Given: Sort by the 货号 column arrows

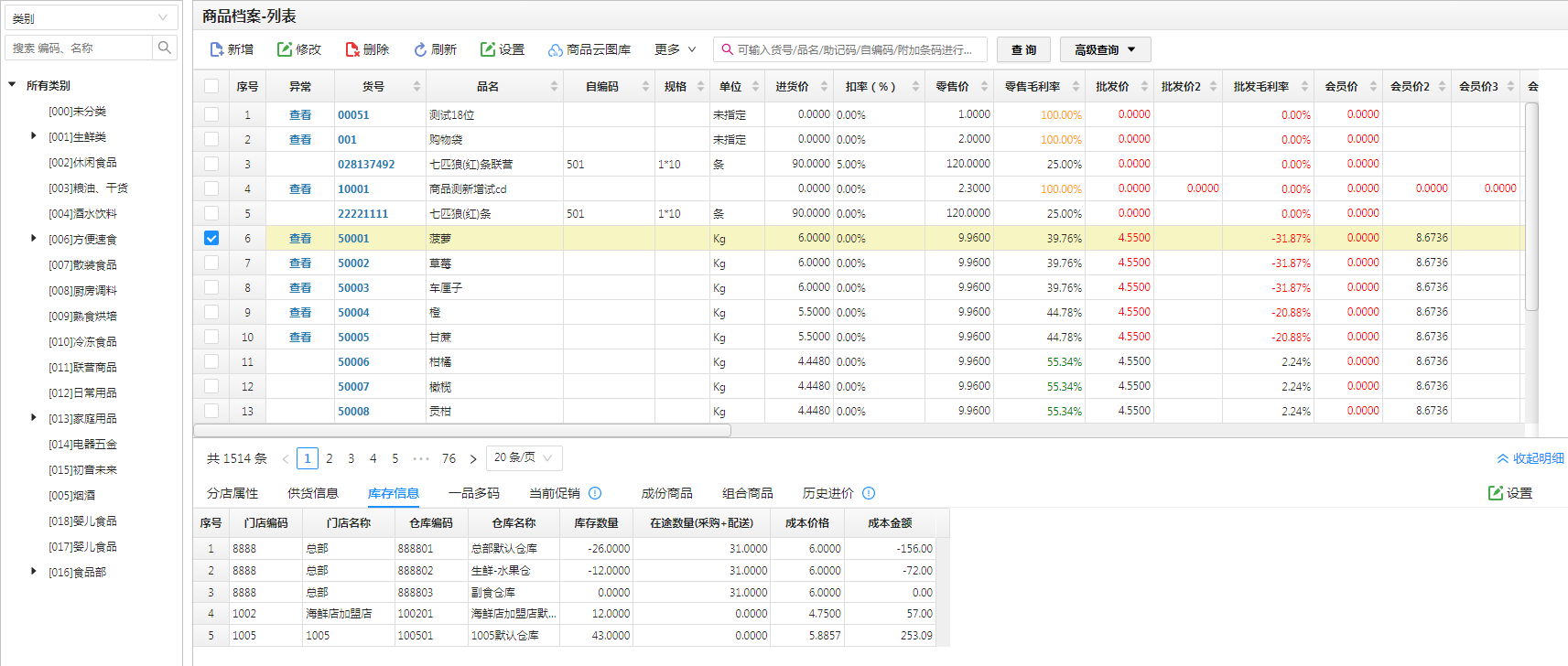Looking at the screenshot, I should coord(416,86).
